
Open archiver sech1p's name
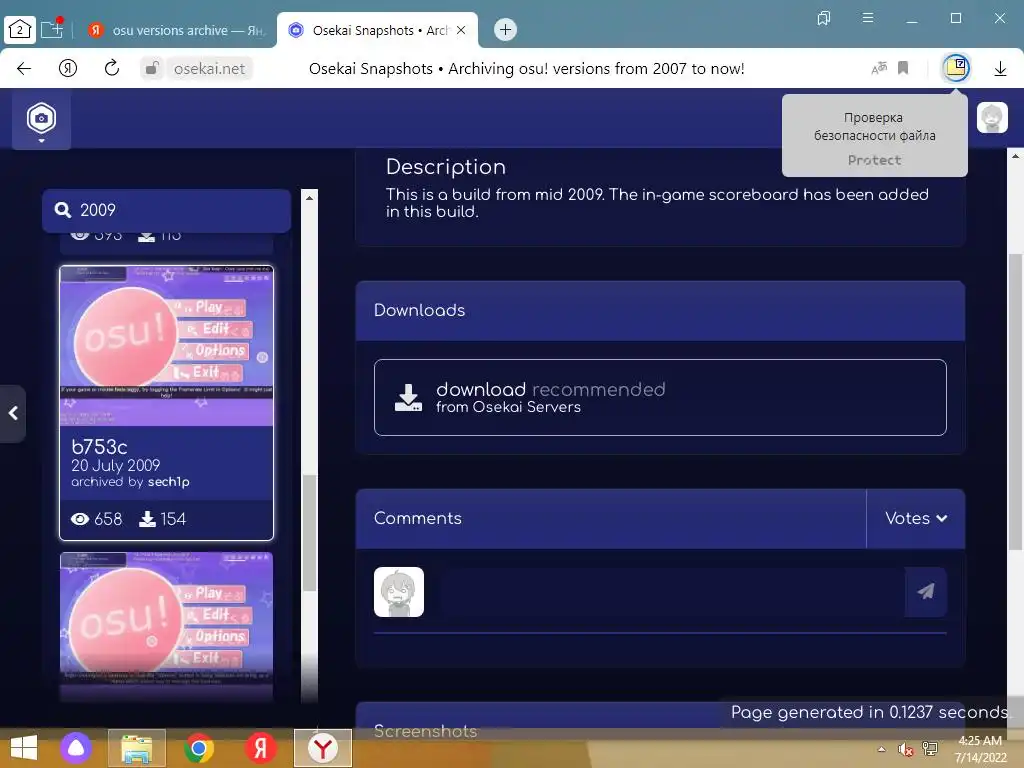(x=168, y=482)
